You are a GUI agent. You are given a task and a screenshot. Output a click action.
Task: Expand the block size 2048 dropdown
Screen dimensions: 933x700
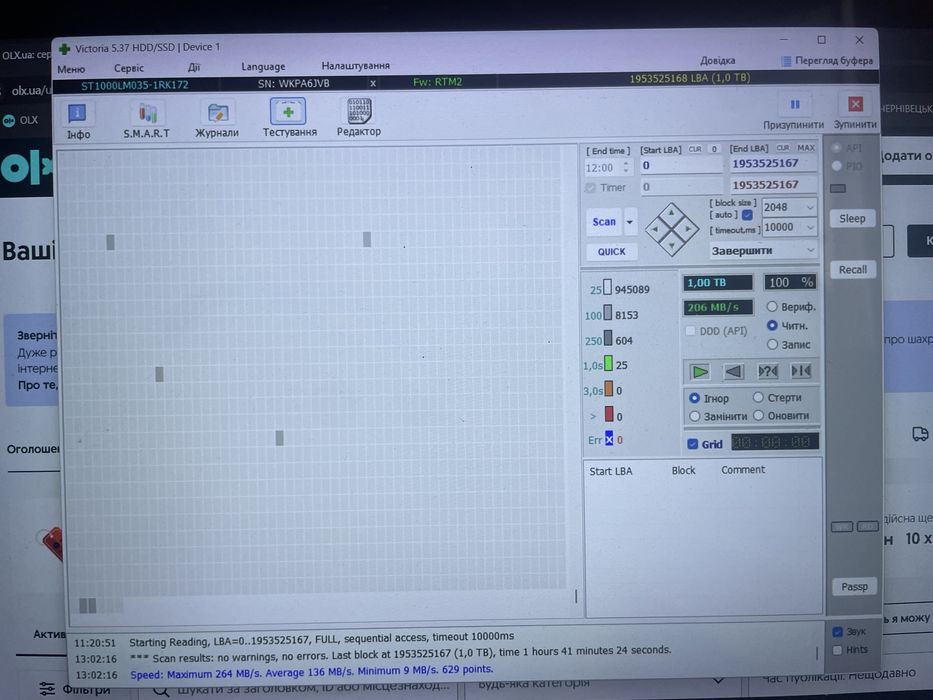pyautogui.click(x=810, y=207)
